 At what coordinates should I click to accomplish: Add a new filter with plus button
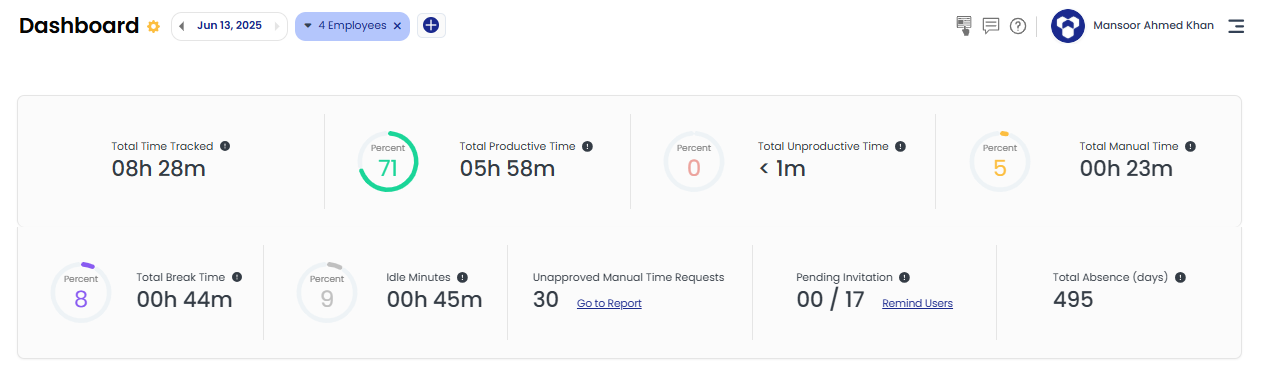pos(431,26)
